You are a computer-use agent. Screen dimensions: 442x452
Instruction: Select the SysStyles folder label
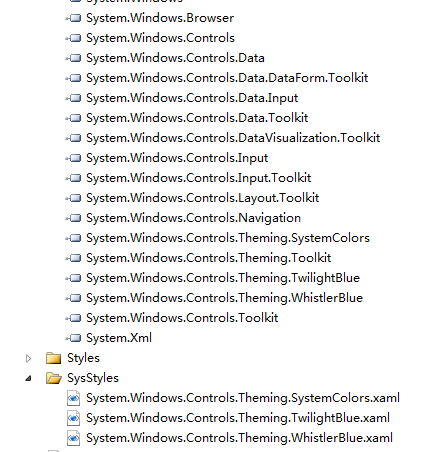(93, 378)
